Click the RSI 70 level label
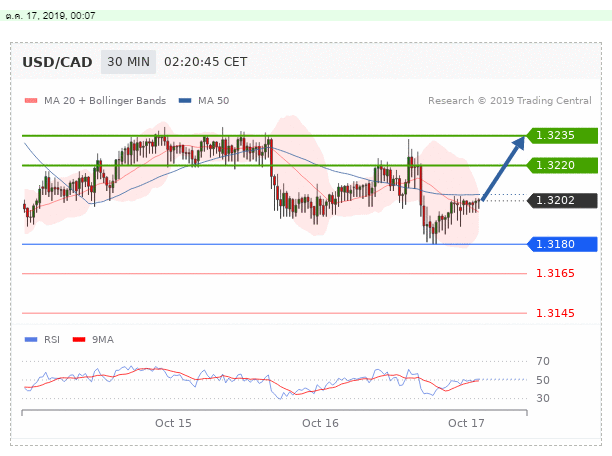The width and height of the screenshot is (612, 456). click(x=543, y=361)
